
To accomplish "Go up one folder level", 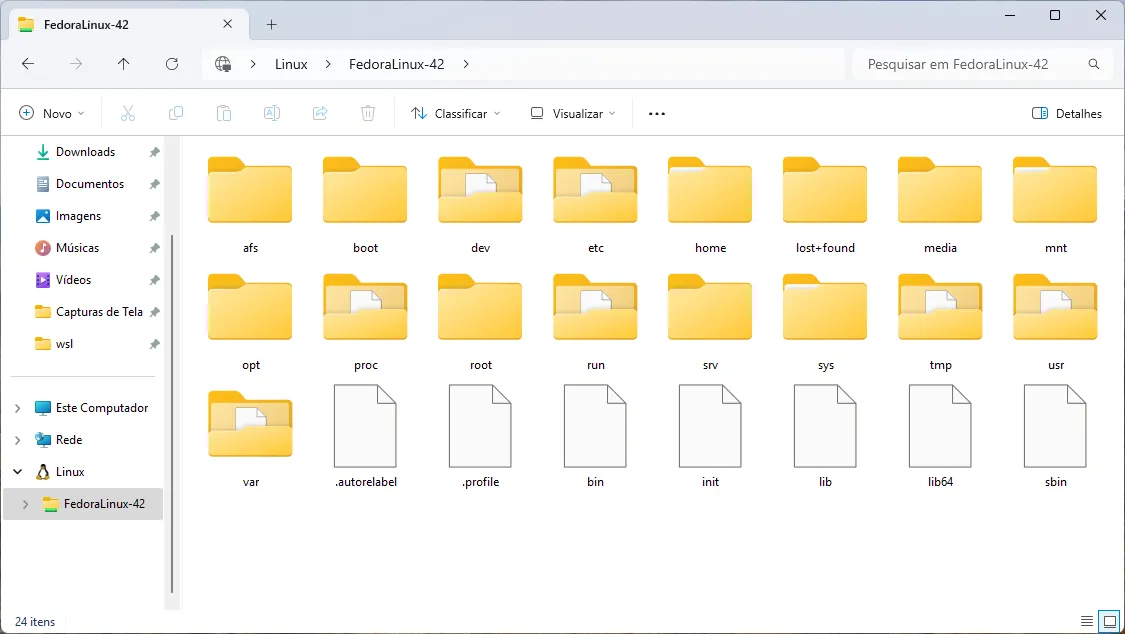I will coord(123,64).
